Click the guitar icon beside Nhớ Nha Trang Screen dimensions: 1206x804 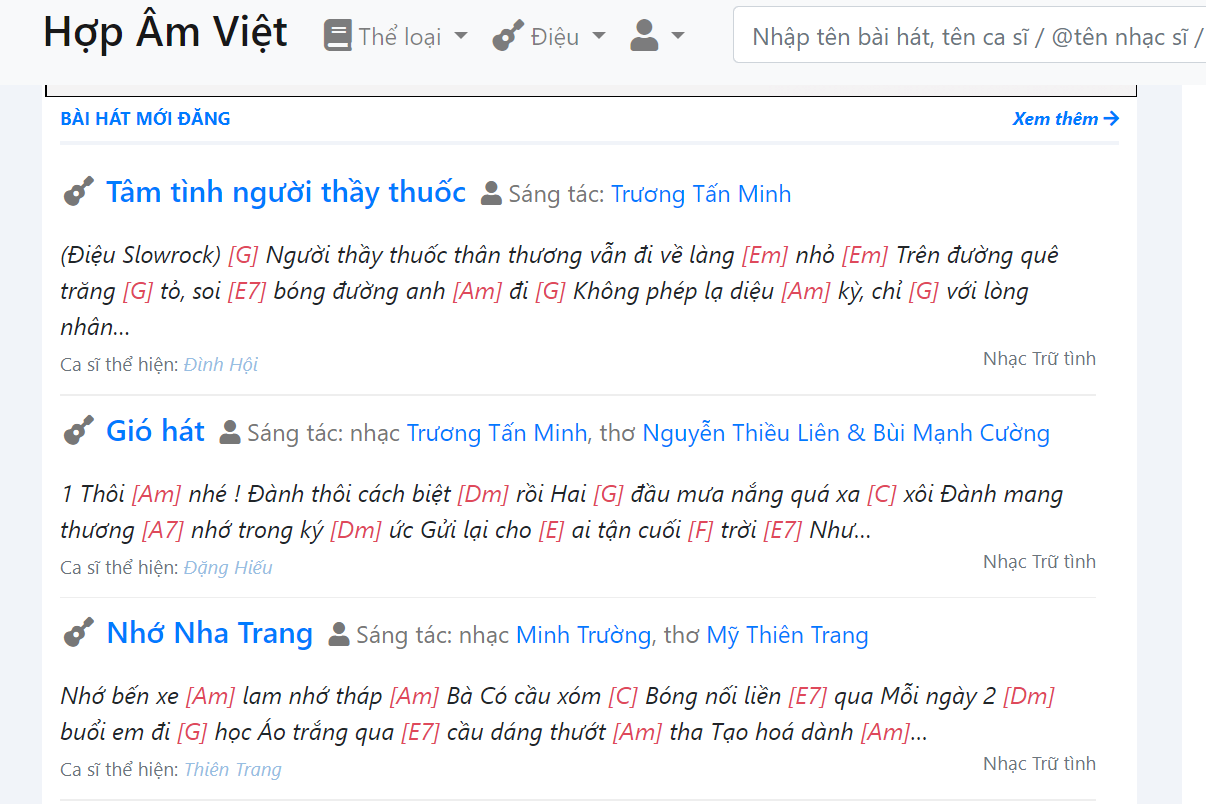(78, 633)
